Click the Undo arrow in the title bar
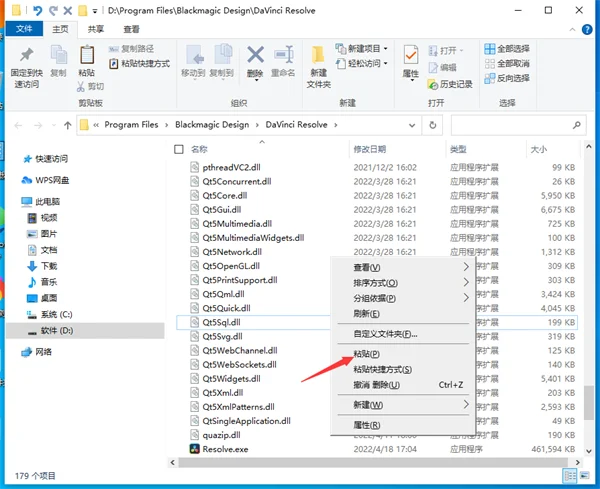This screenshot has height=489, width=600. [x=37, y=10]
